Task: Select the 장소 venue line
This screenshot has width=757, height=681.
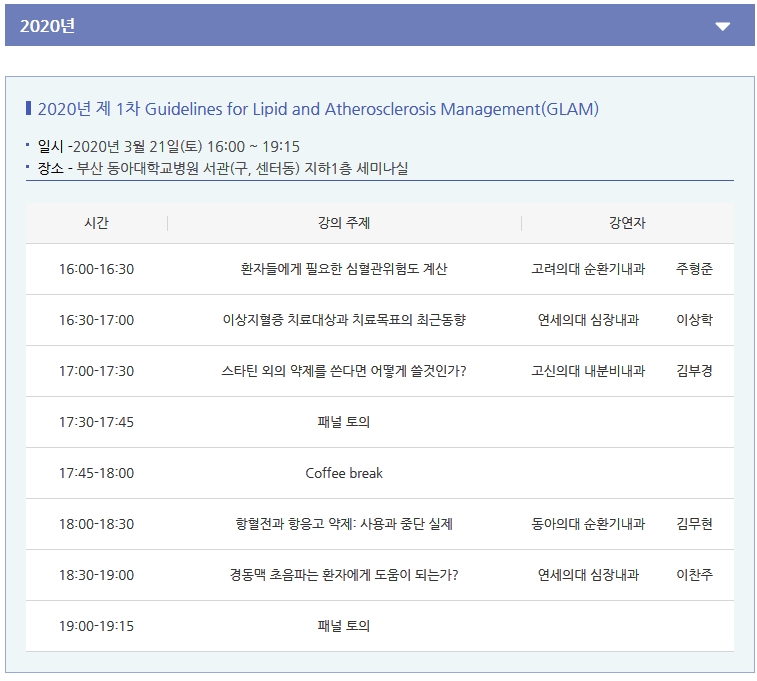Action: (223, 168)
